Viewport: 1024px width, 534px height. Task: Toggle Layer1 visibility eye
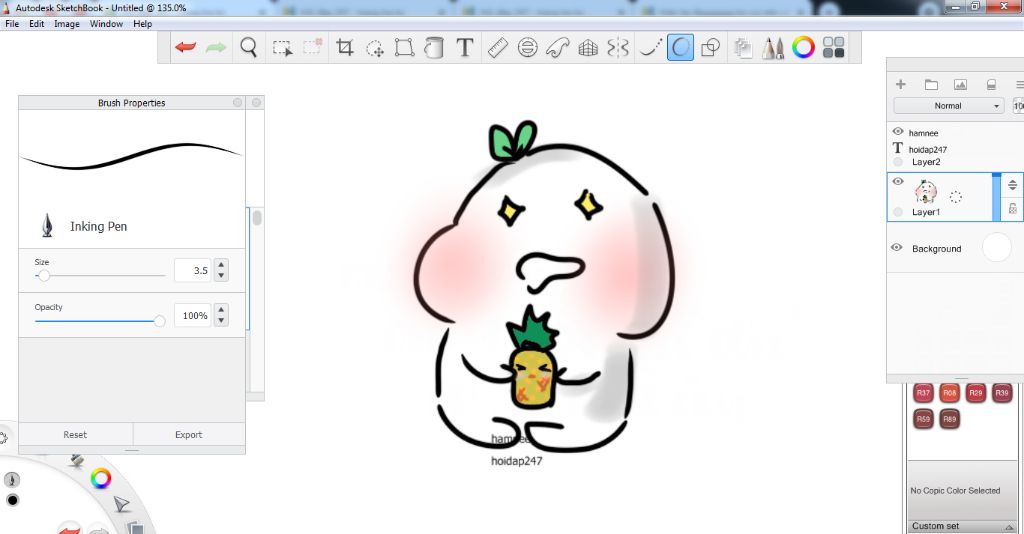(898, 181)
